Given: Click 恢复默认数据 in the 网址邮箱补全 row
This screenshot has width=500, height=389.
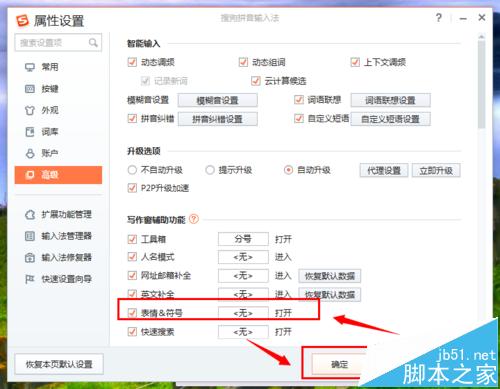Looking at the screenshot, I should click(x=330, y=276).
